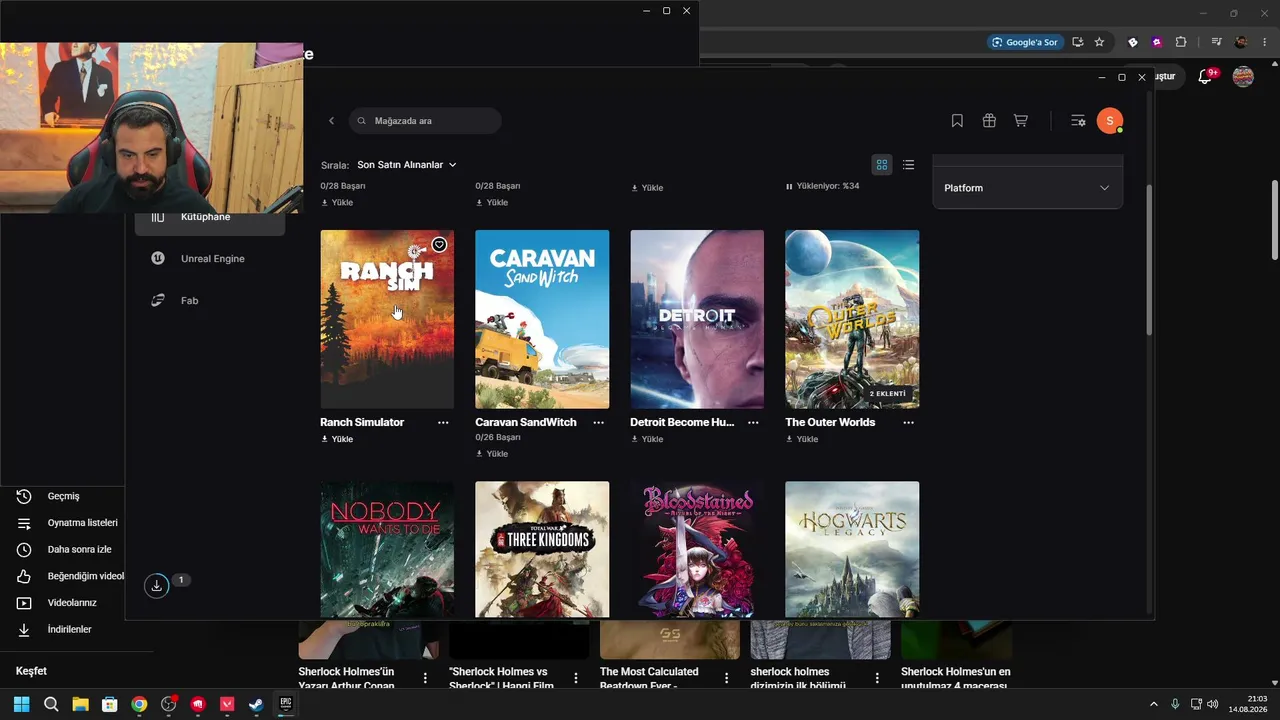Open the Epic launcher settings list icon

coord(1078,121)
